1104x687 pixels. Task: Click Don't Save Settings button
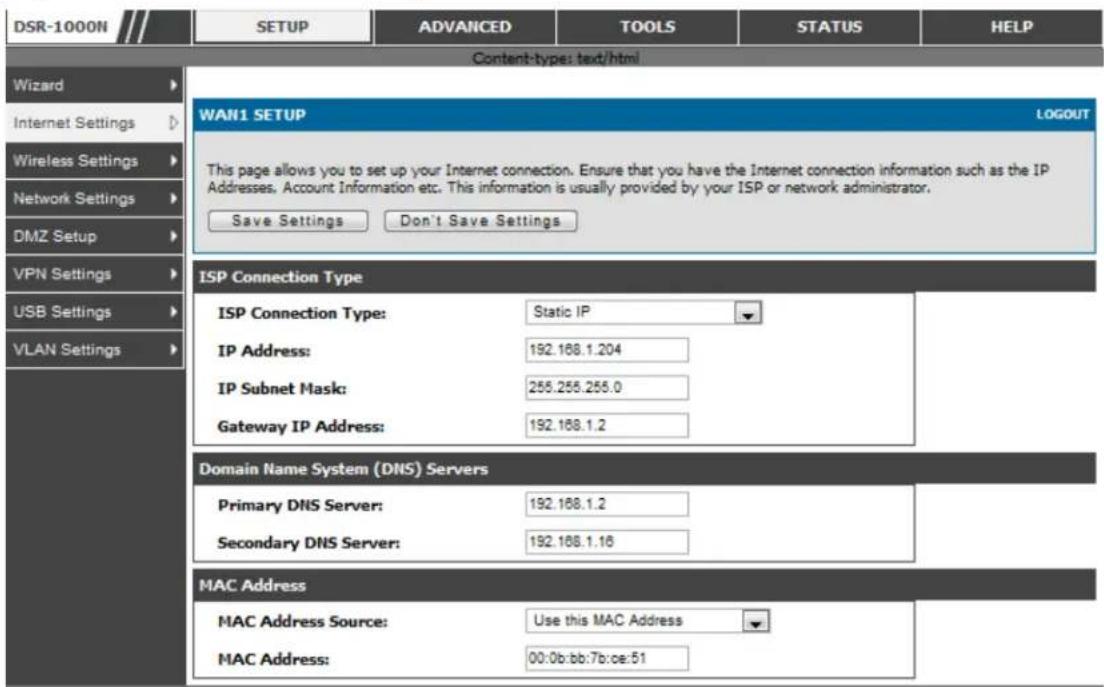480,221
